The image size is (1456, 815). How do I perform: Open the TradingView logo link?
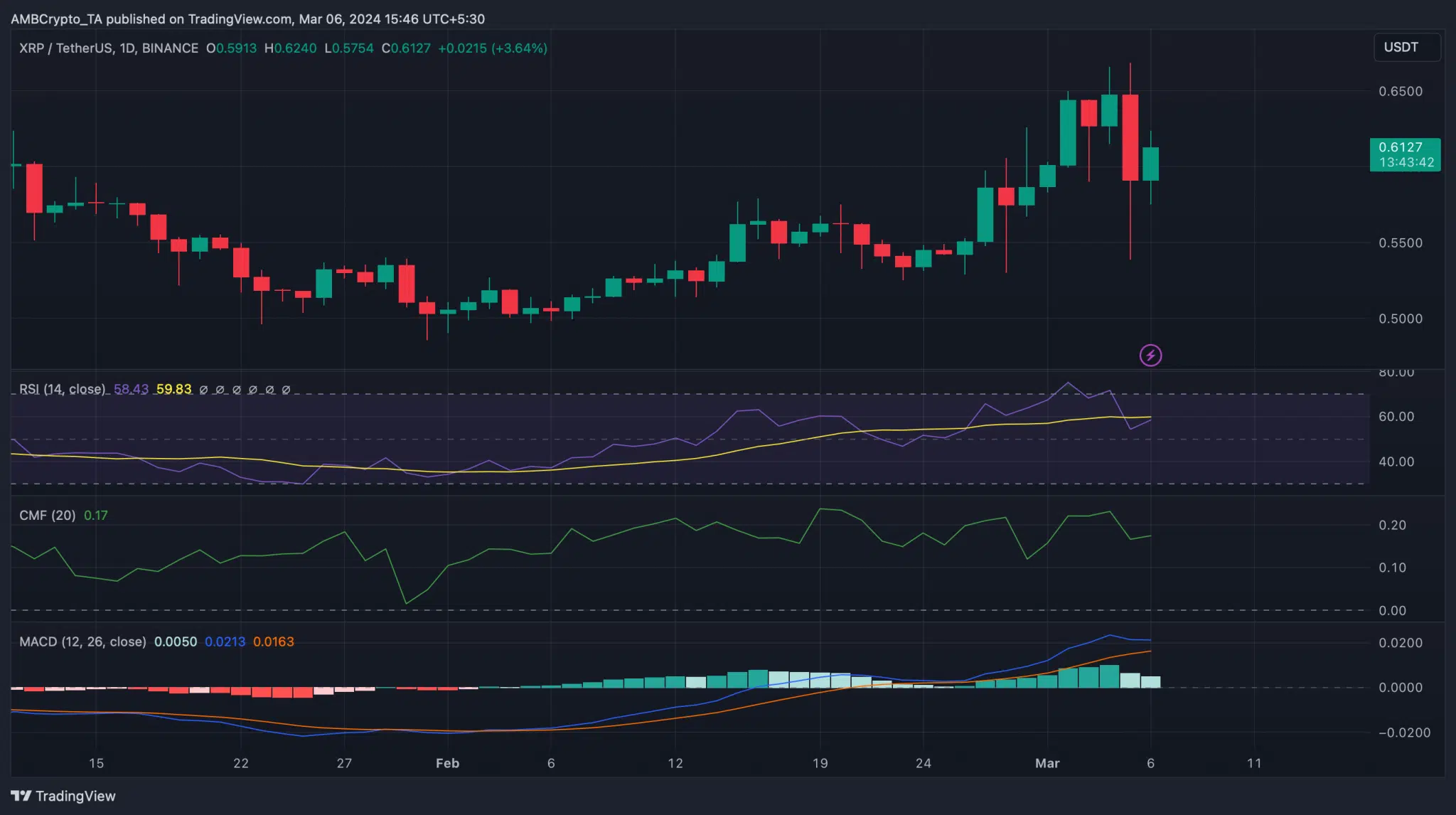(x=63, y=796)
